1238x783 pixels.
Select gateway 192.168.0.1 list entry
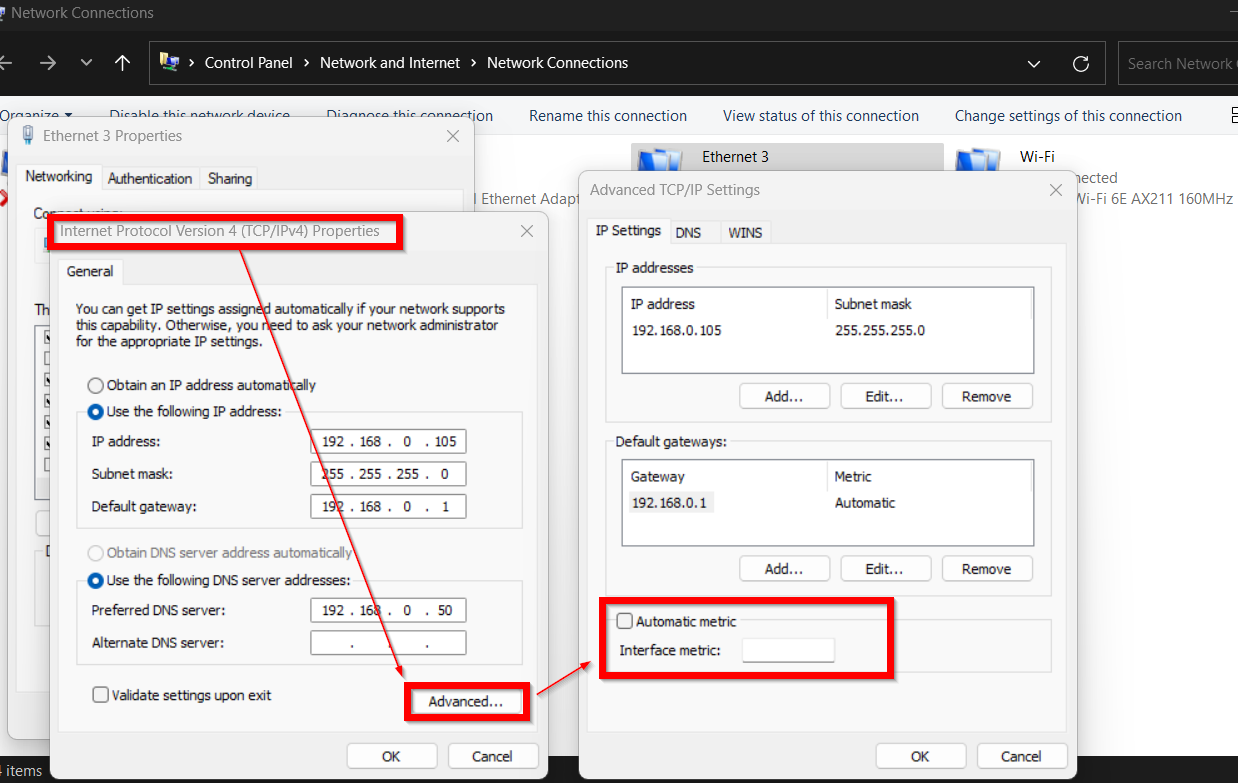point(669,503)
